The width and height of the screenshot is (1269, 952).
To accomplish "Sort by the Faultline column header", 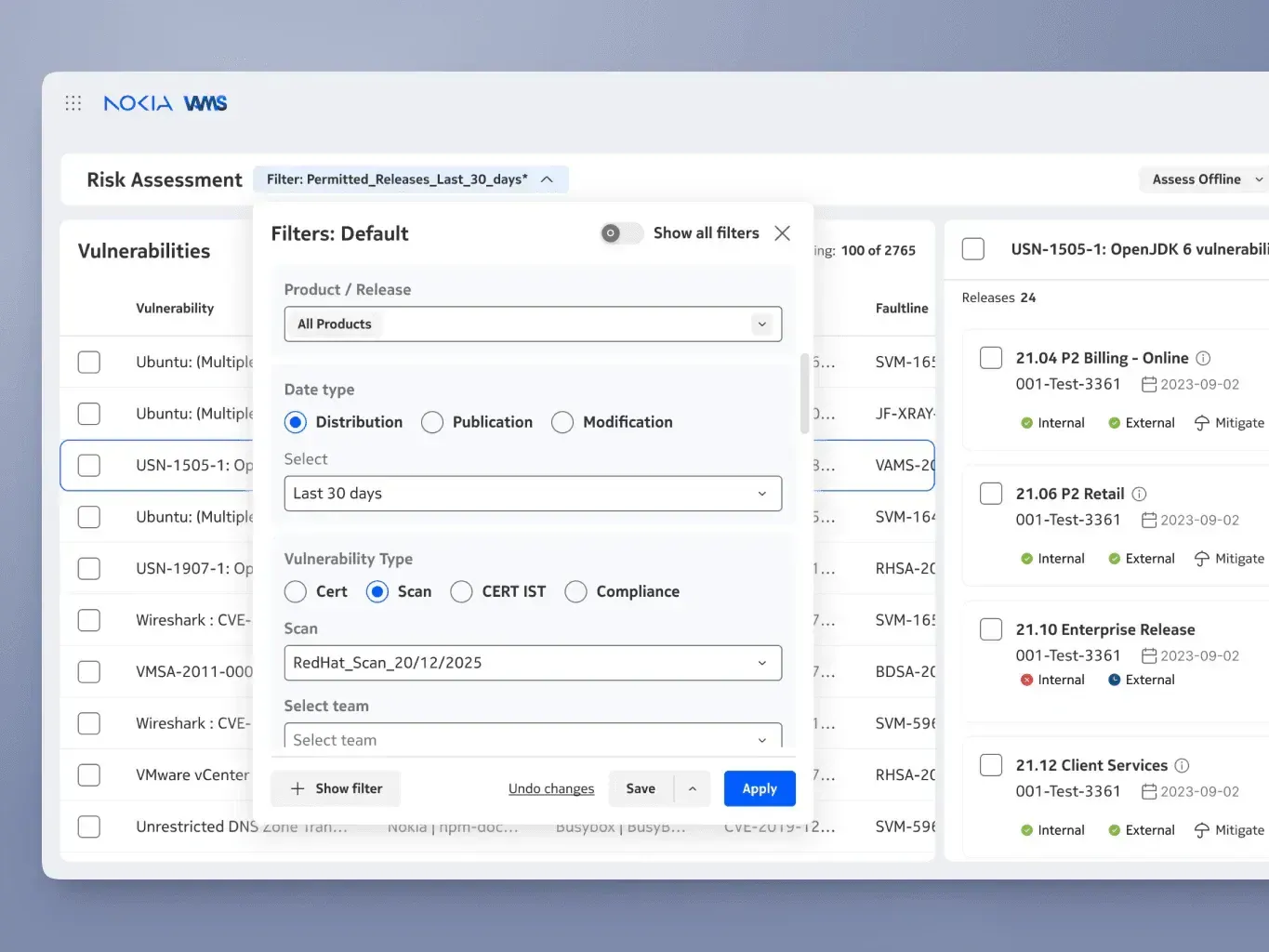I will [x=902, y=309].
